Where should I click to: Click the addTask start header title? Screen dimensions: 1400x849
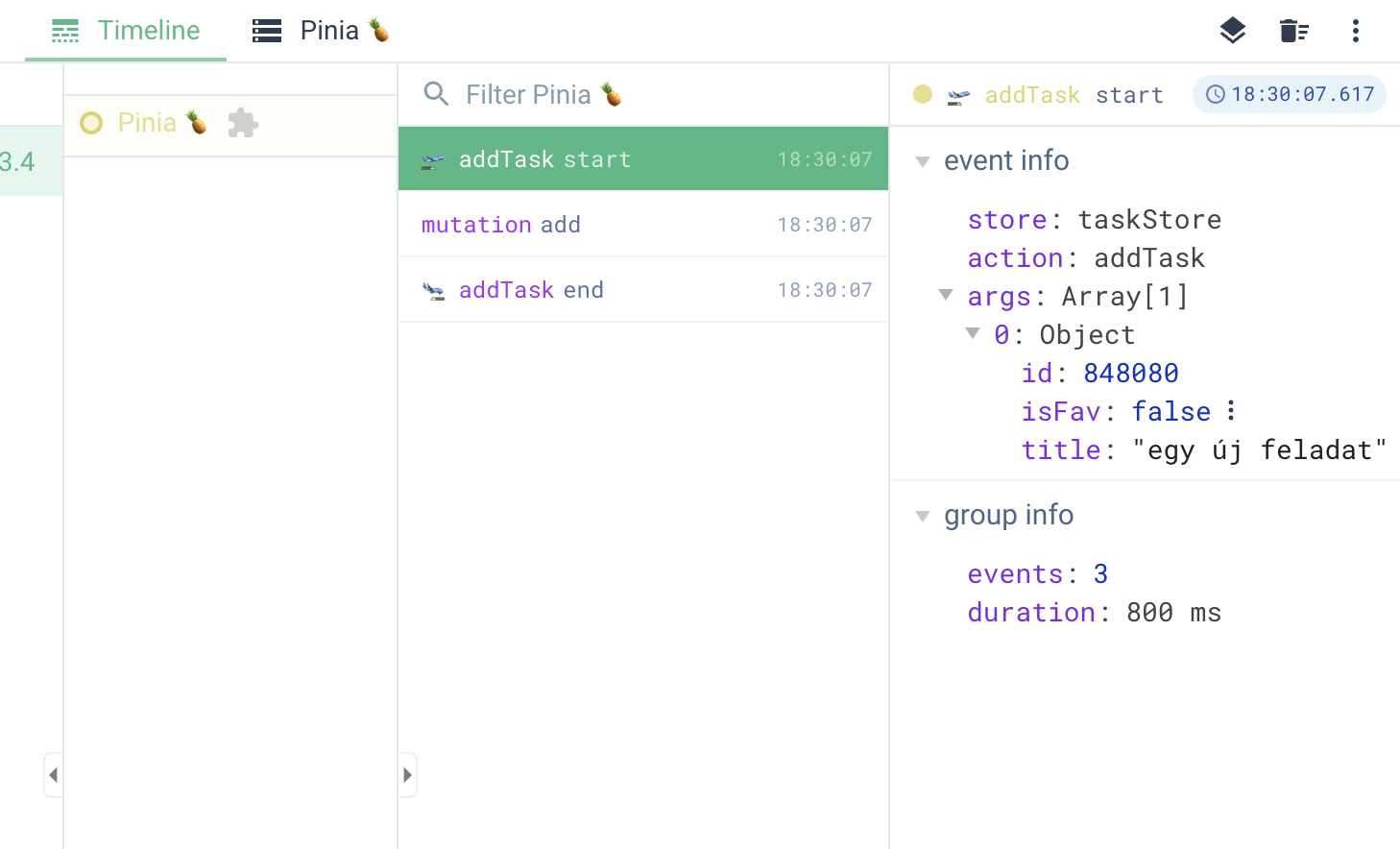[x=1074, y=95]
